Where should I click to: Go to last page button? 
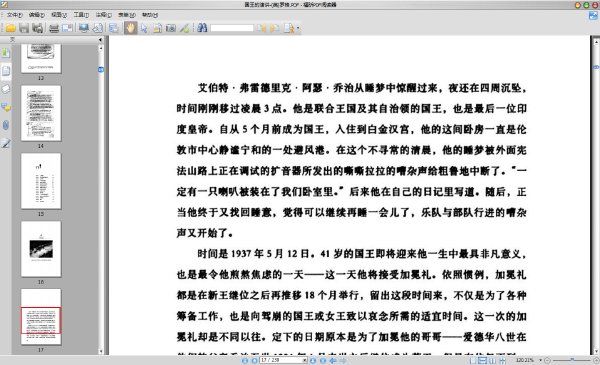[323, 360]
